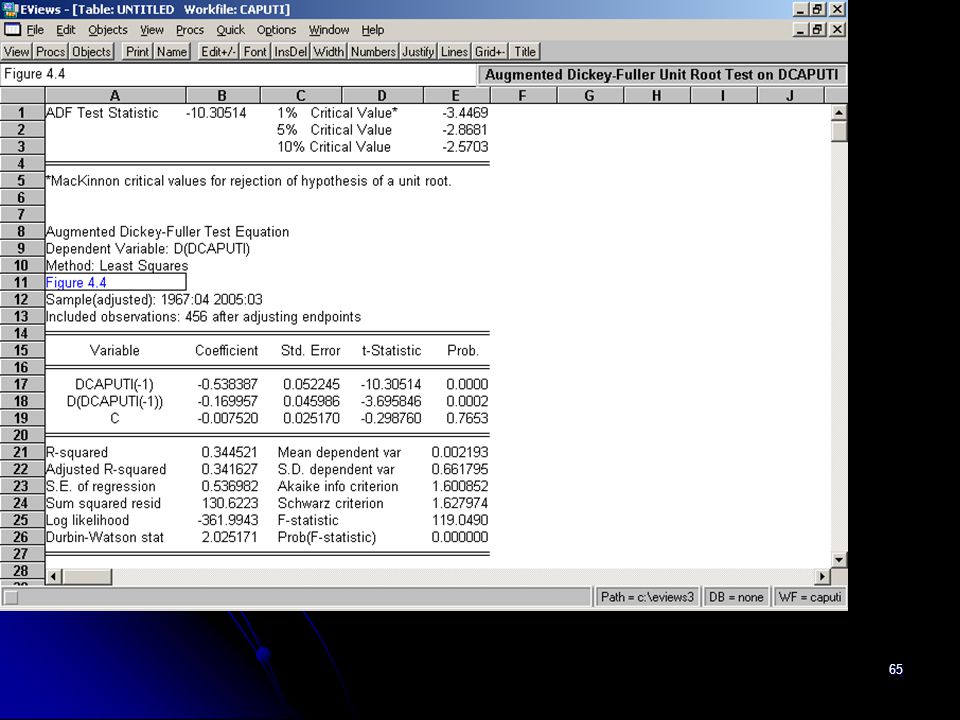Select row 11 header

click(x=22, y=282)
